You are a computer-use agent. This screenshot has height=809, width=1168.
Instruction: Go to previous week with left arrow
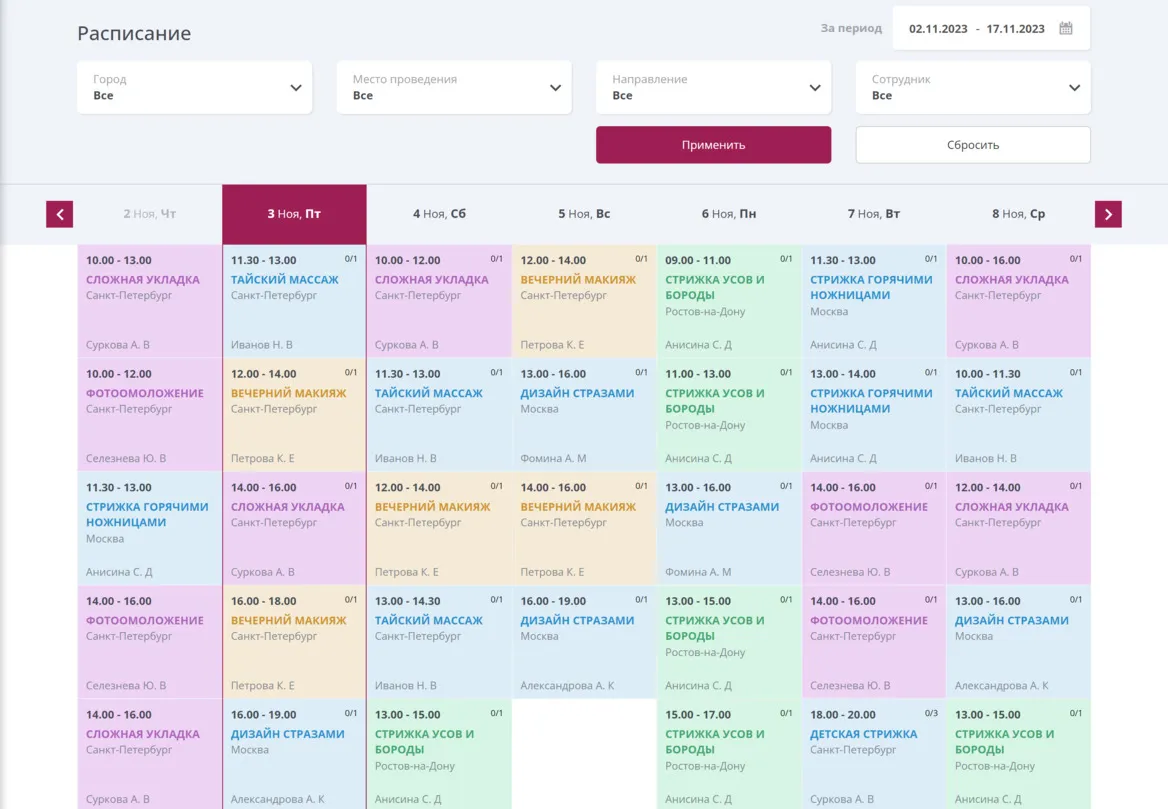[60, 214]
